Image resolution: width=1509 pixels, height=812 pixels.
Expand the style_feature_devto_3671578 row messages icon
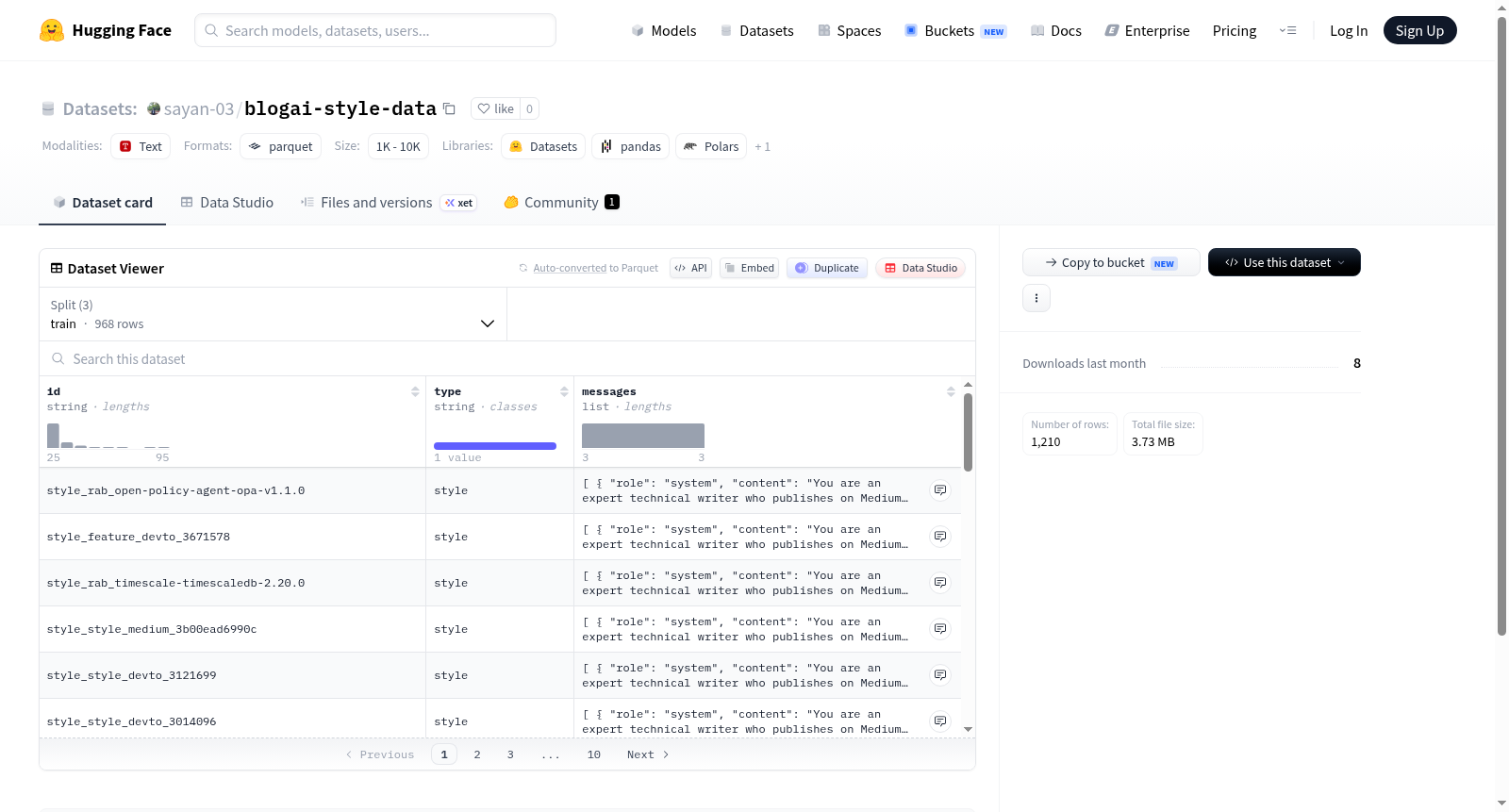click(940, 537)
